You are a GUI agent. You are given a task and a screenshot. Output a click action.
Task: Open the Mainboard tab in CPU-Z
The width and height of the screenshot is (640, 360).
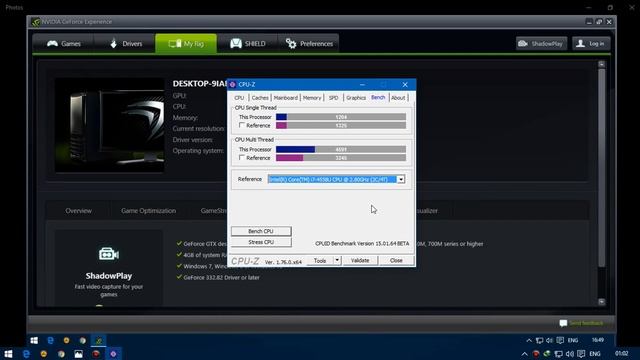tap(285, 98)
